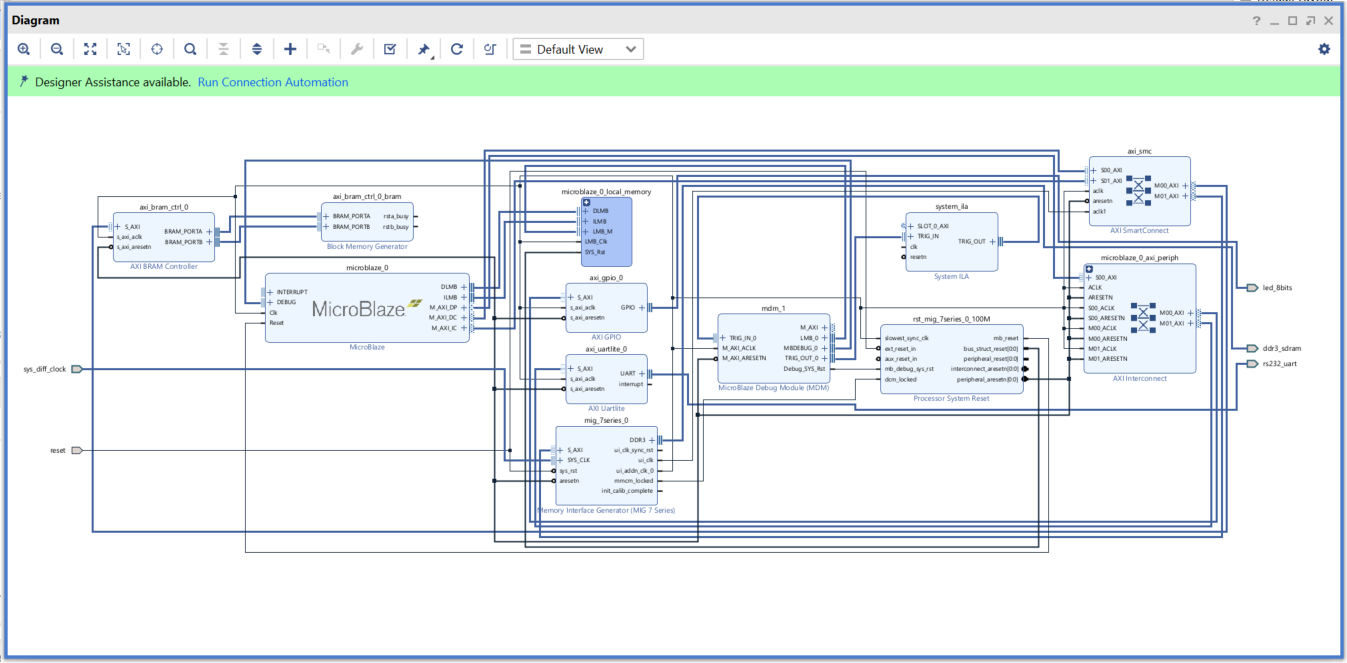Expand INTERRUPT interface on microblaze_0
Image resolution: width=1347 pixels, height=663 pixels.
point(271,292)
